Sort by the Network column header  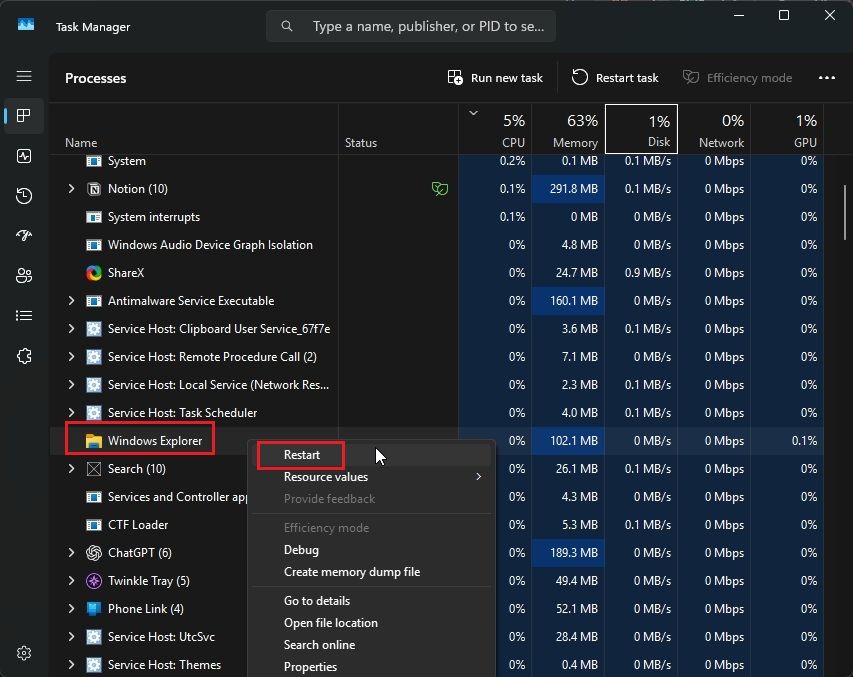[x=714, y=129]
